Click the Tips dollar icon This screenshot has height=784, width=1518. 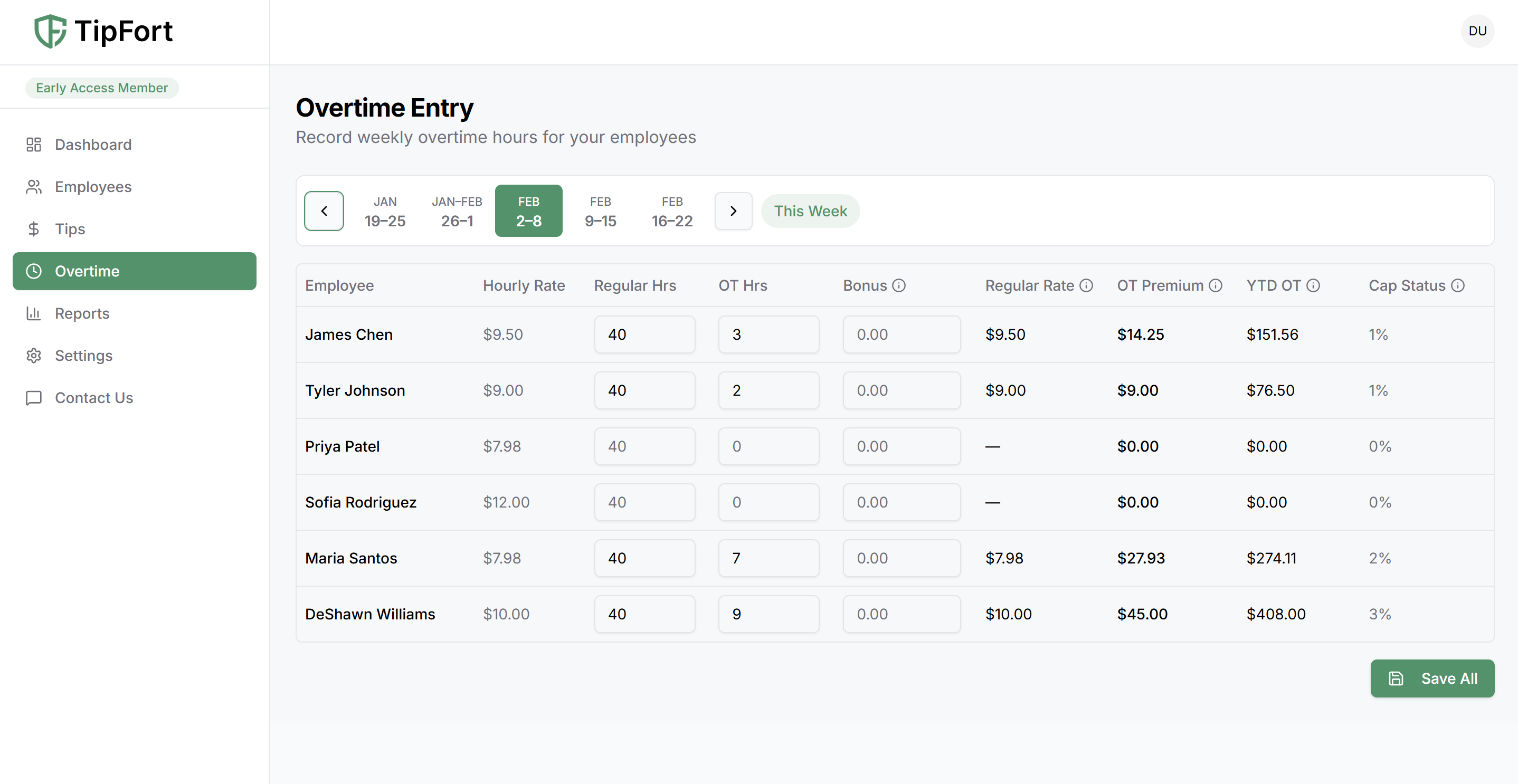(34, 229)
